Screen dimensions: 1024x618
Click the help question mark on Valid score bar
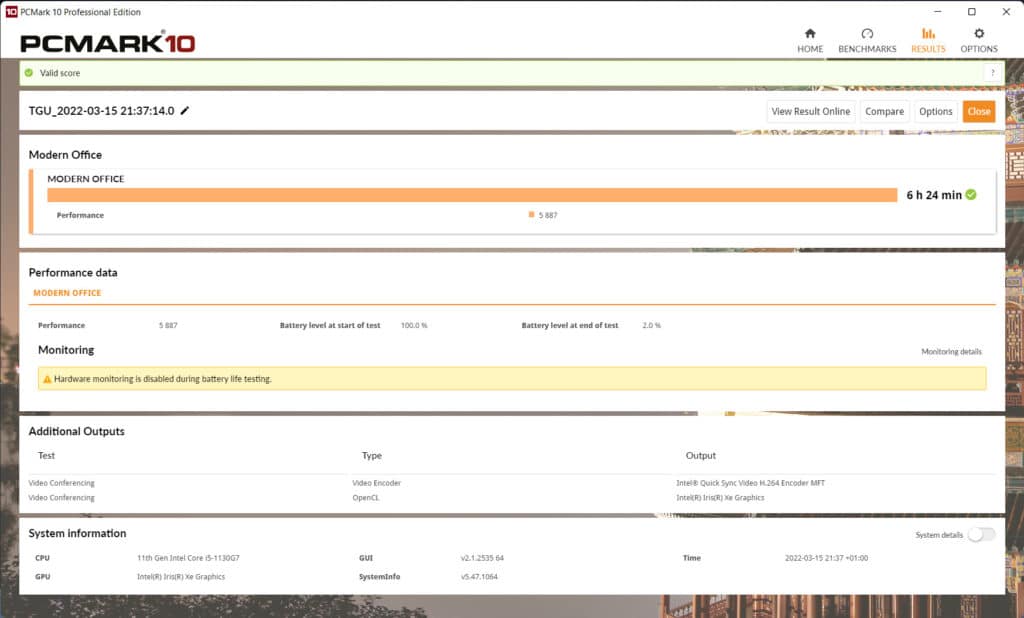pyautogui.click(x=993, y=73)
